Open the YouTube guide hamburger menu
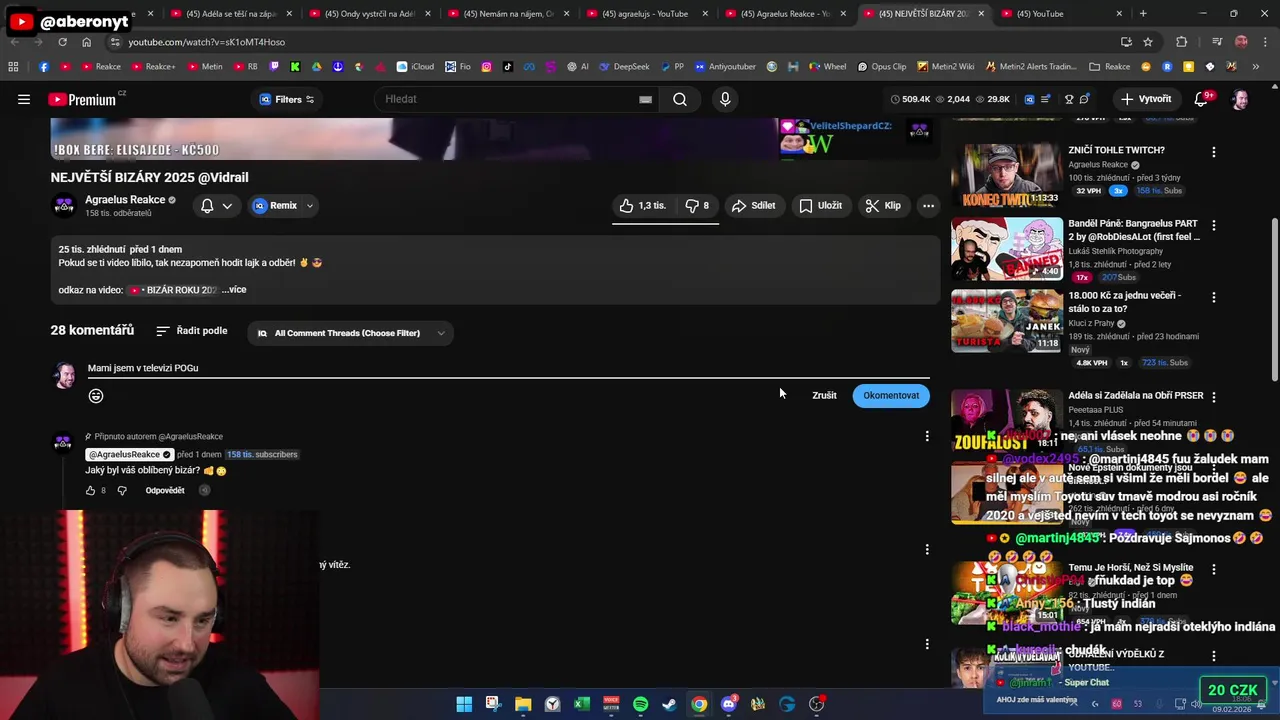1280x720 pixels. (x=24, y=99)
